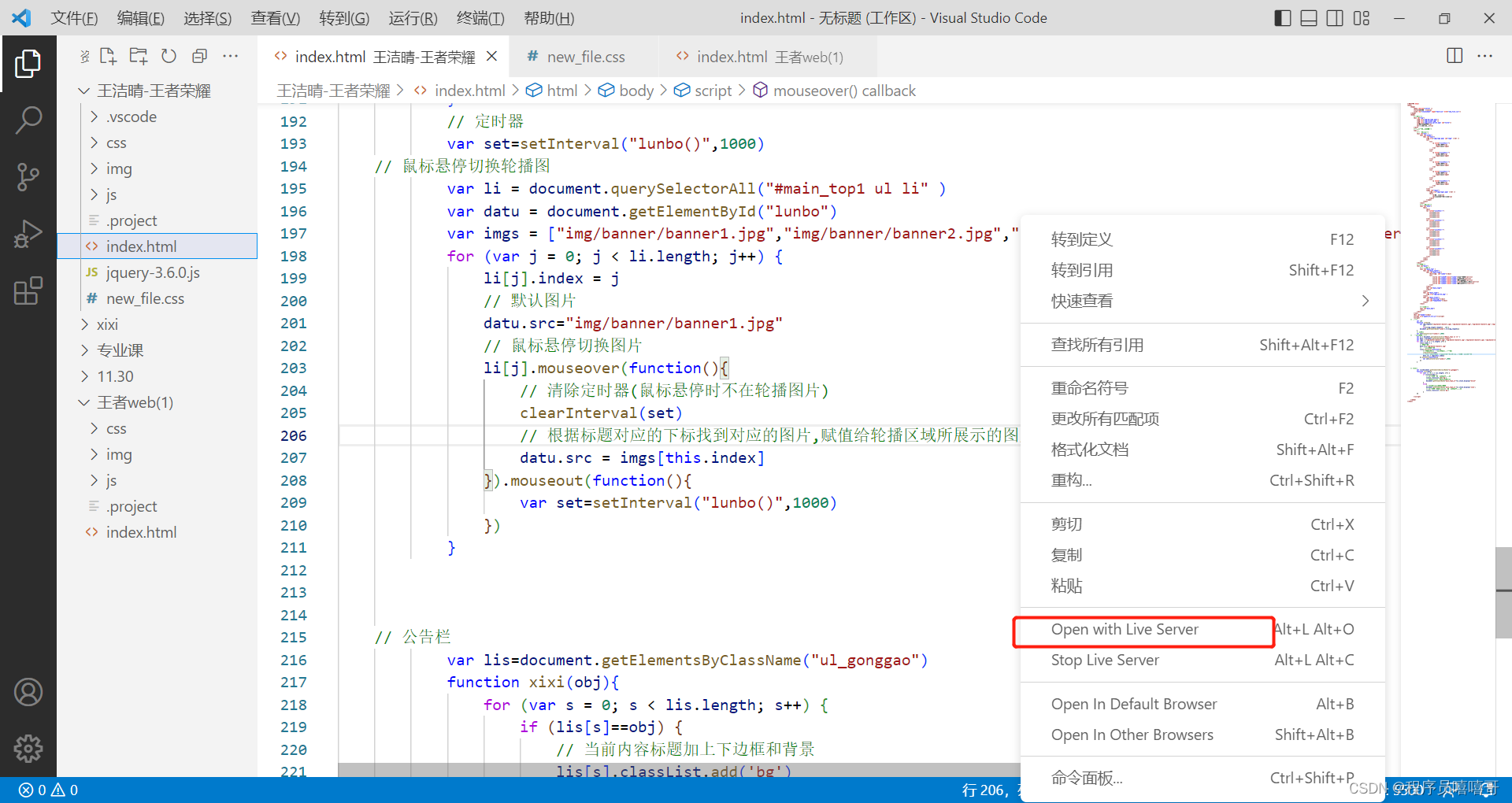Choose 格式化文档 from context menu
The image size is (1512, 803).
pos(1203,450)
